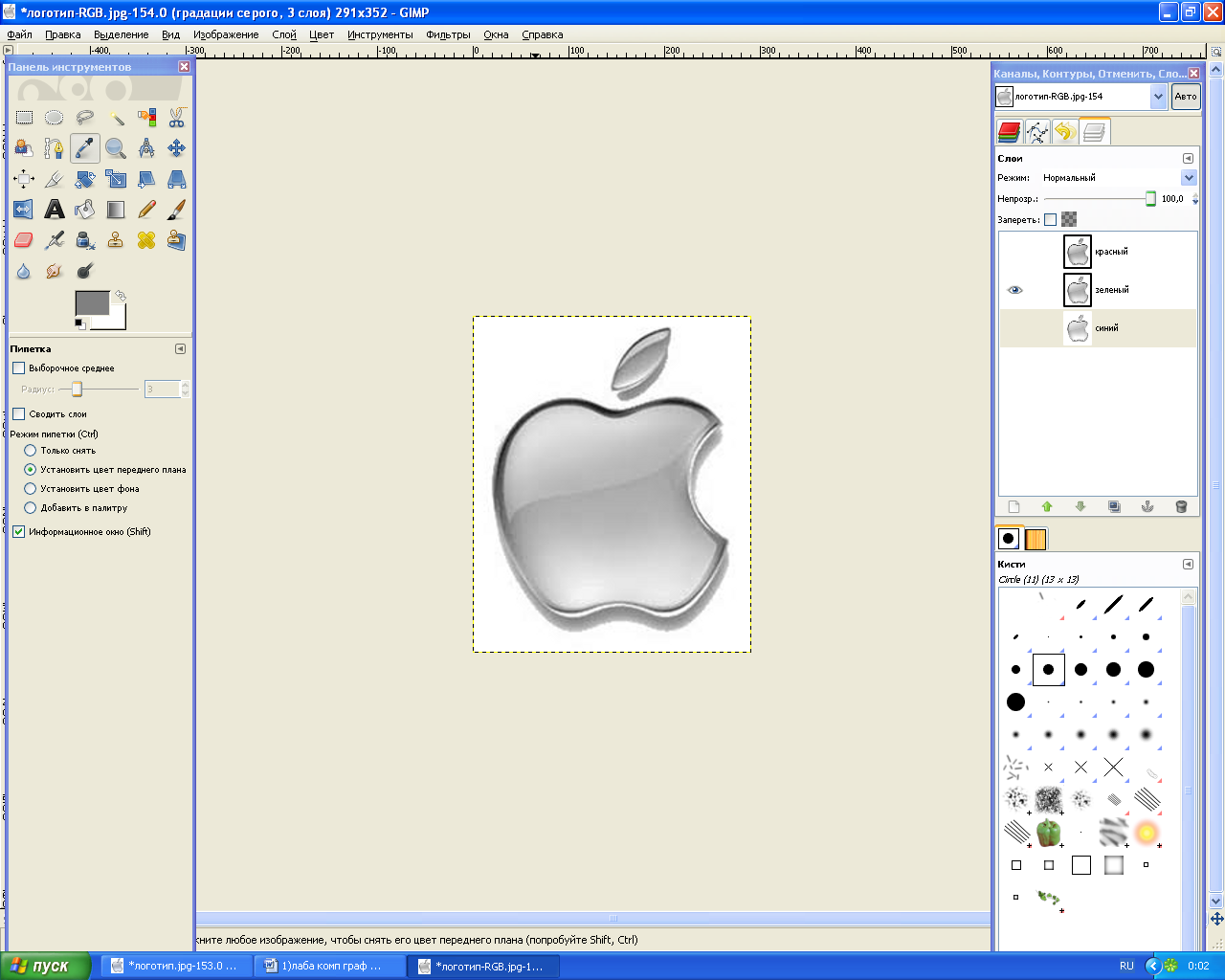Choose Установить цвет переднего плана option
The image size is (1225, 980).
31,469
